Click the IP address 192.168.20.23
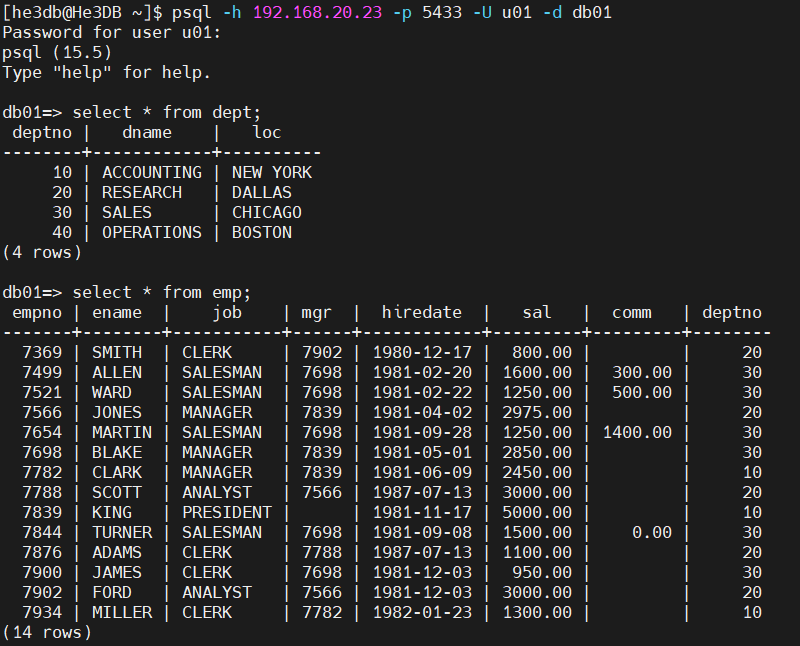This screenshot has height=646, width=800. coord(317,12)
